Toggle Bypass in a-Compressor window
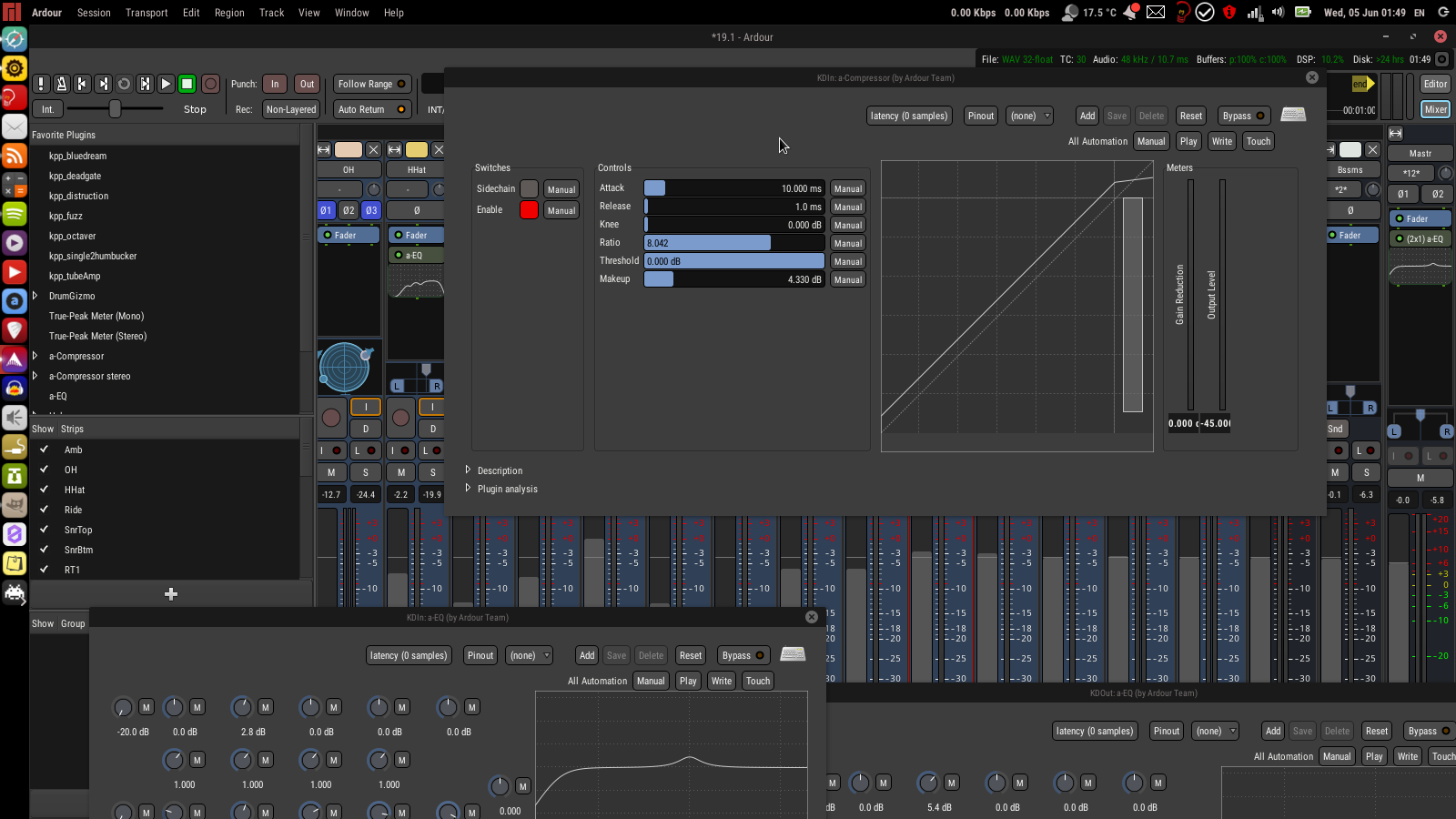The width and height of the screenshot is (1456, 819). [x=1244, y=116]
